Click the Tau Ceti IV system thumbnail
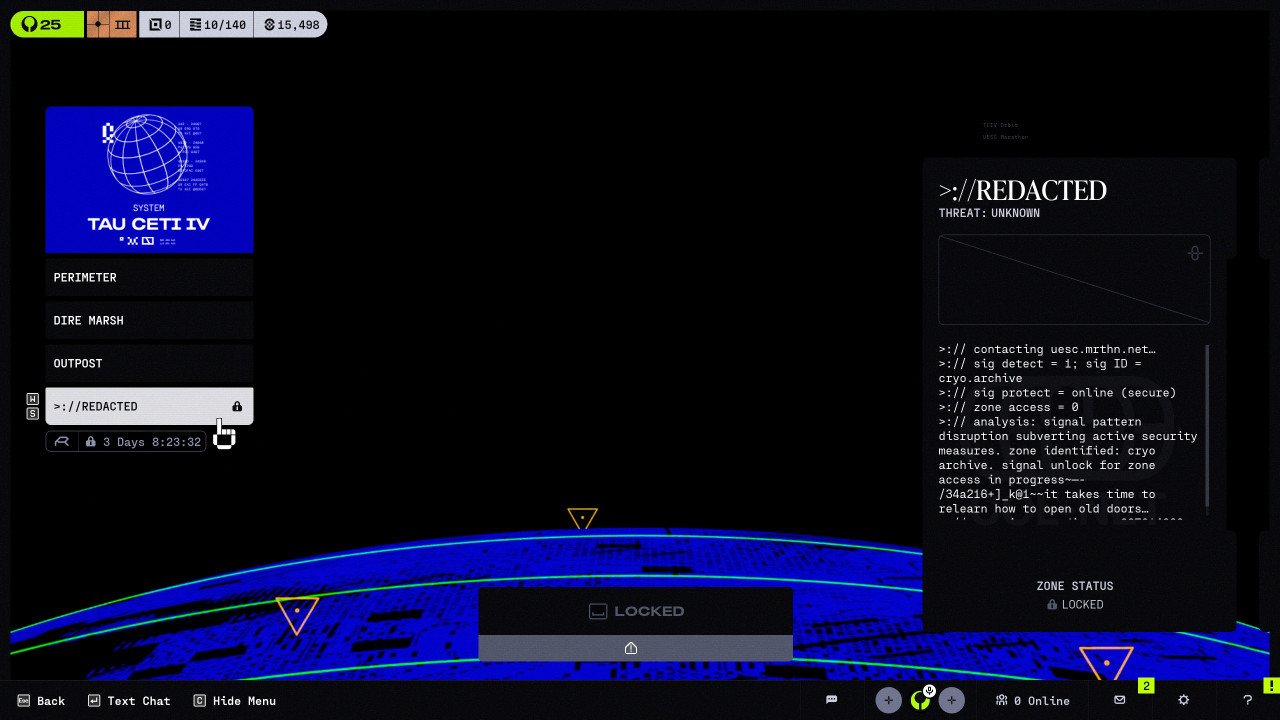1280x720 pixels. 149,179
